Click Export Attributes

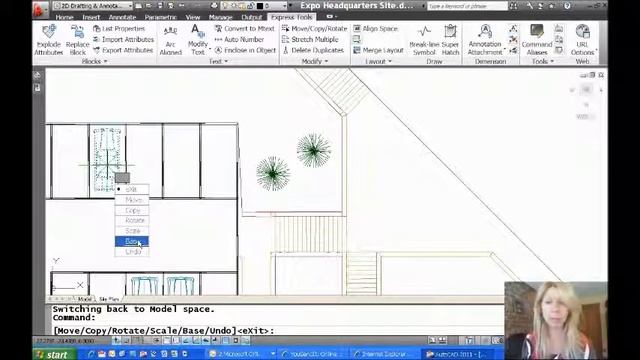point(123,50)
